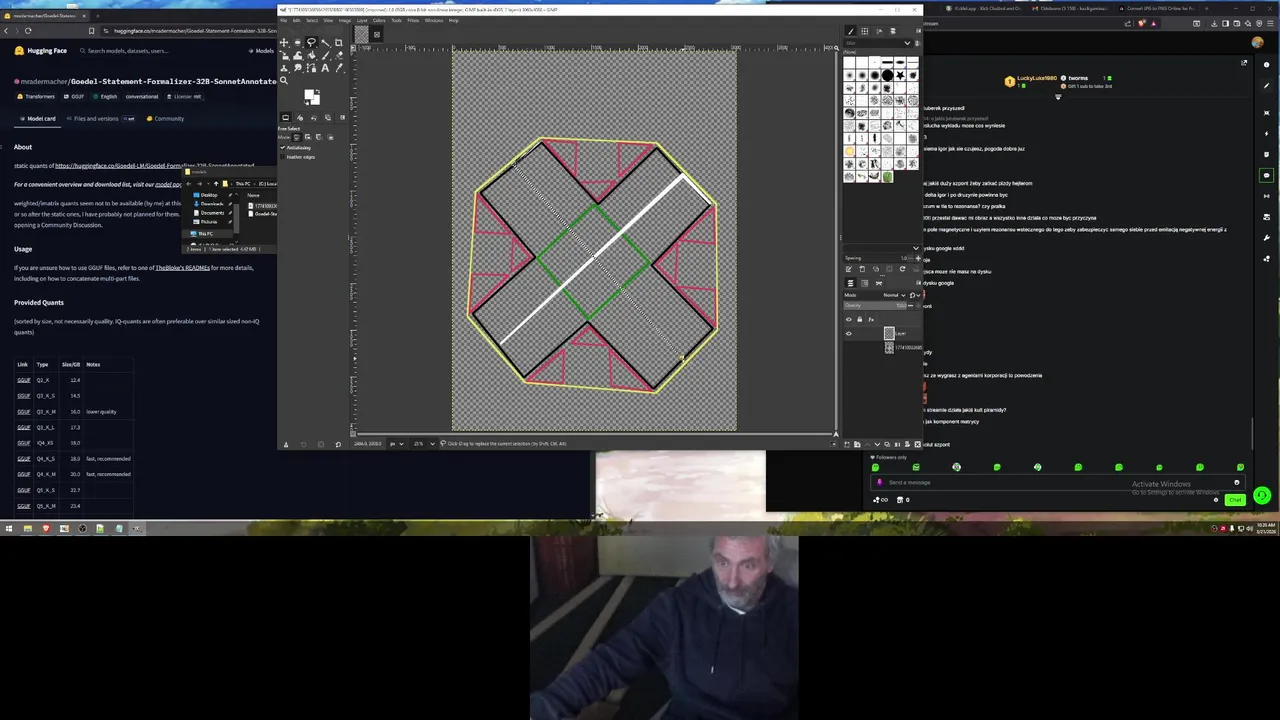Open the Windows Start button

pos(8,528)
